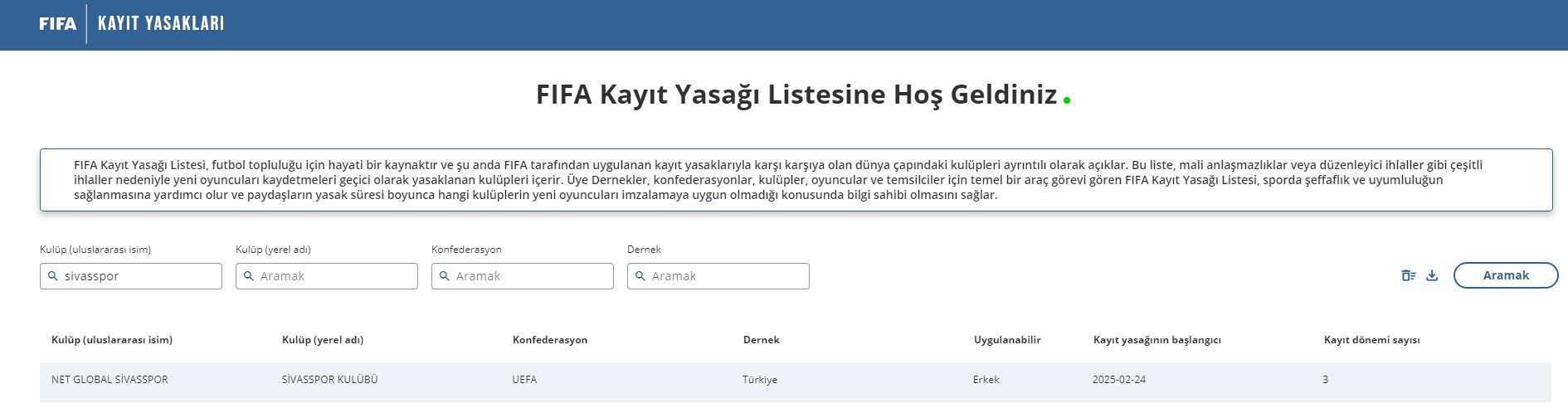The width and height of the screenshot is (1568, 408).
Task: Click magnifier icon in Konfederasyon search field
Action: [x=445, y=276]
